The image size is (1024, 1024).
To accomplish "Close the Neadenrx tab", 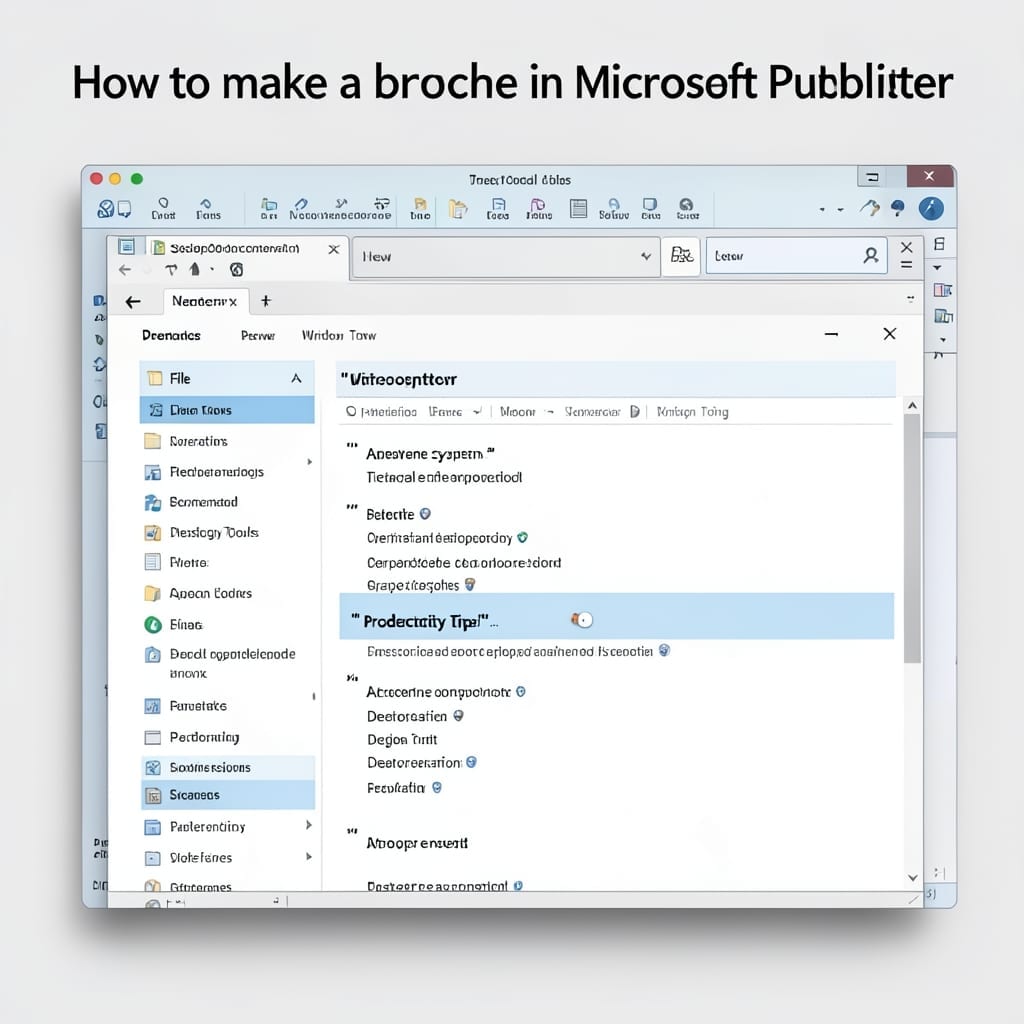I will 232,302.
